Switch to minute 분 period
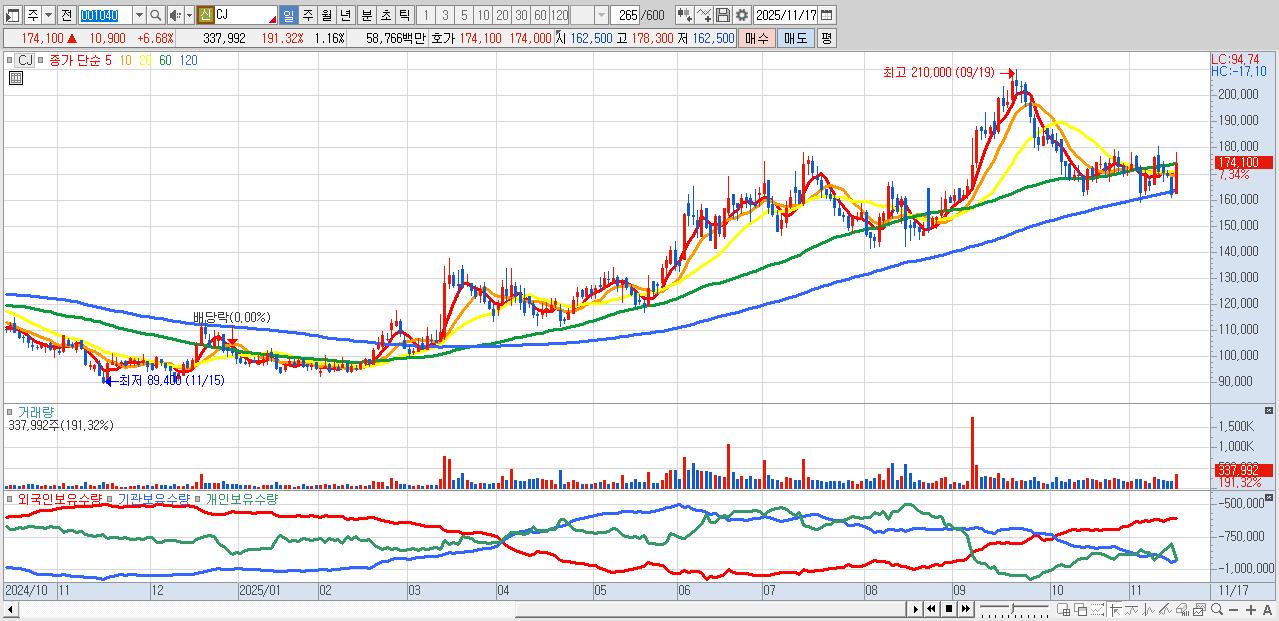Viewport: 1279px width, 621px height. pyautogui.click(x=366, y=15)
